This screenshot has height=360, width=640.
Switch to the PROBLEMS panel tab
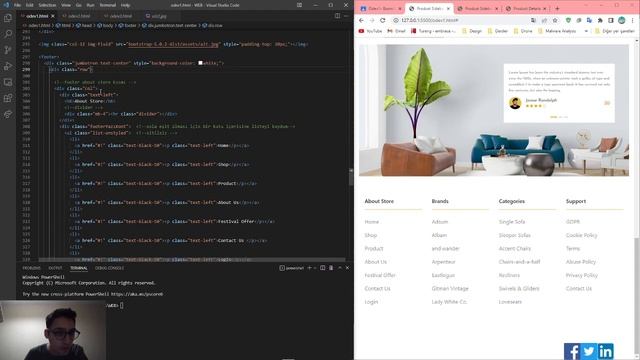(x=31, y=268)
